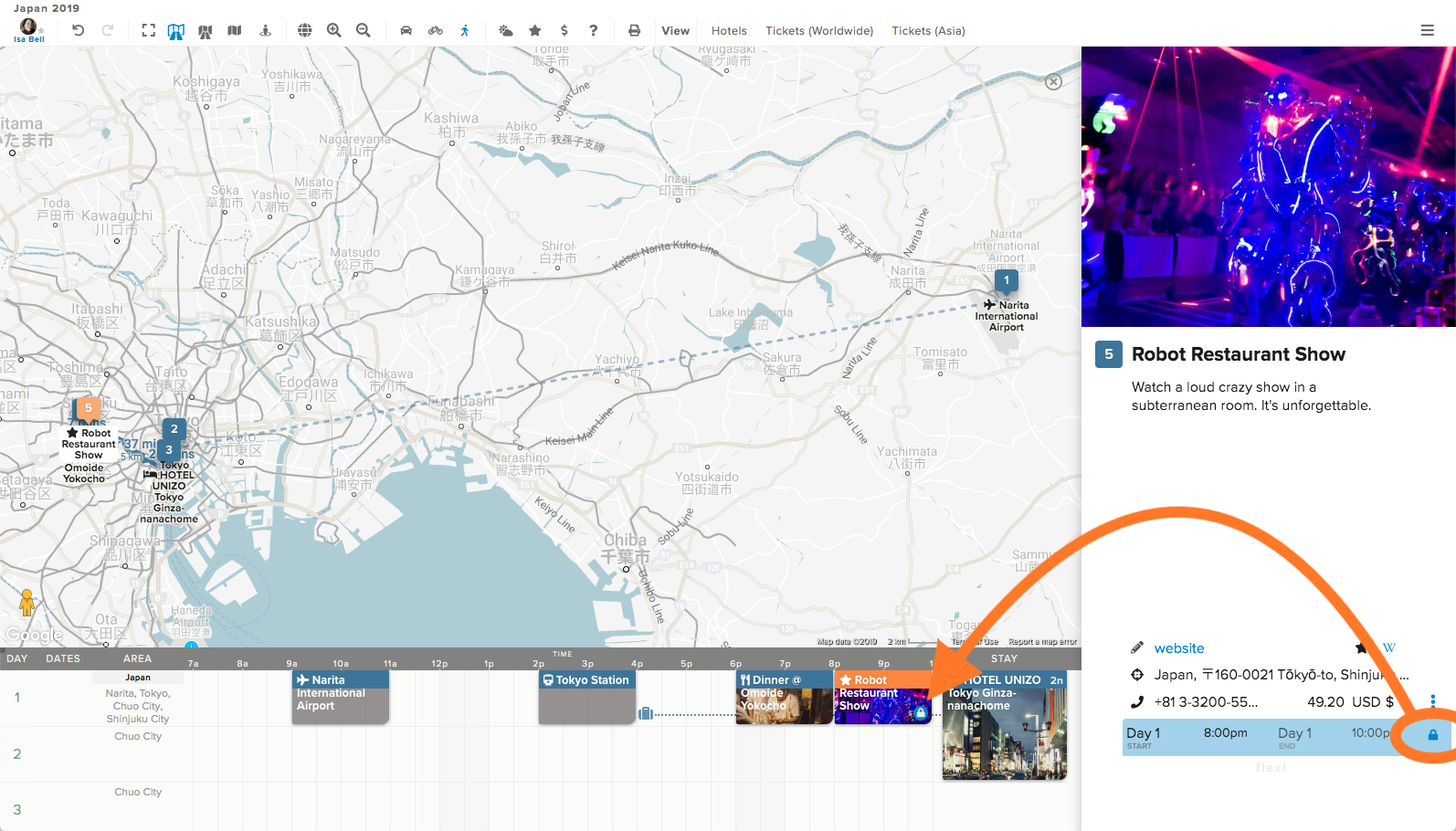Screen dimensions: 1456x831
Task: Open the Hotels tab
Action: [x=729, y=30]
